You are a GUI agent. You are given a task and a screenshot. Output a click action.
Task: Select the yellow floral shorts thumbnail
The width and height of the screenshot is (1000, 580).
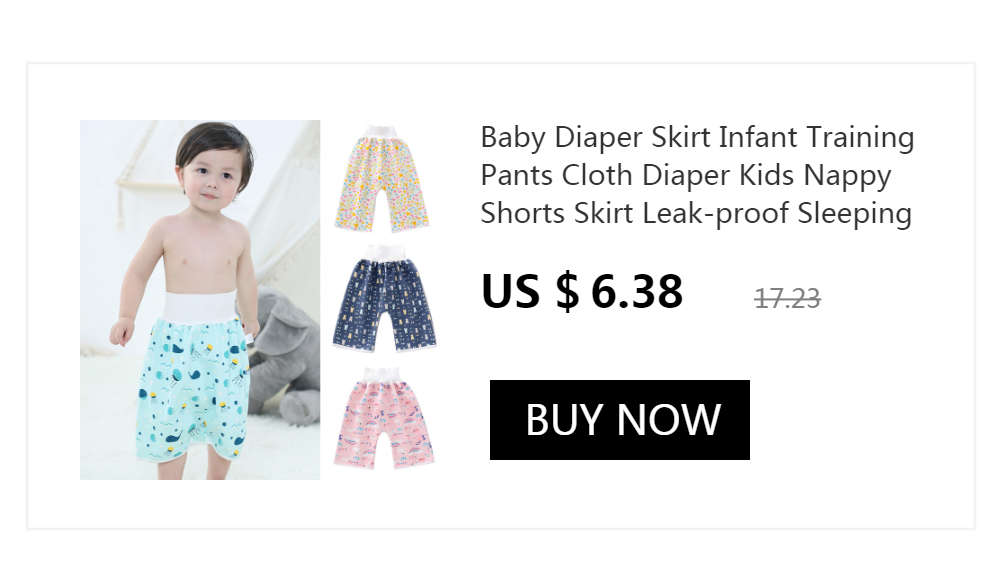381,179
